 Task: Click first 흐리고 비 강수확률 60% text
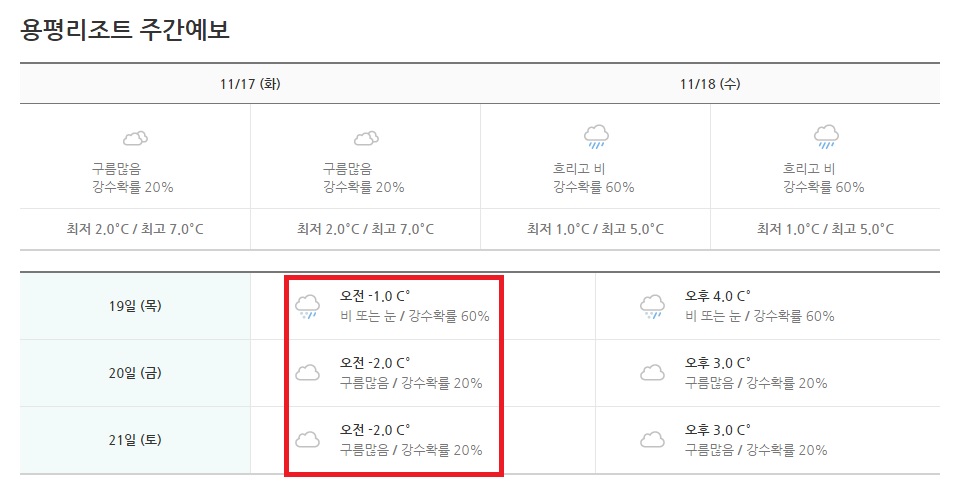pyautogui.click(x=593, y=178)
